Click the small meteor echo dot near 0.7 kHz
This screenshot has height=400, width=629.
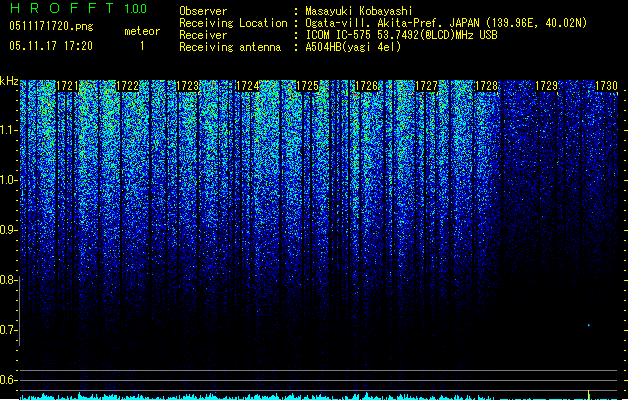tap(588, 325)
